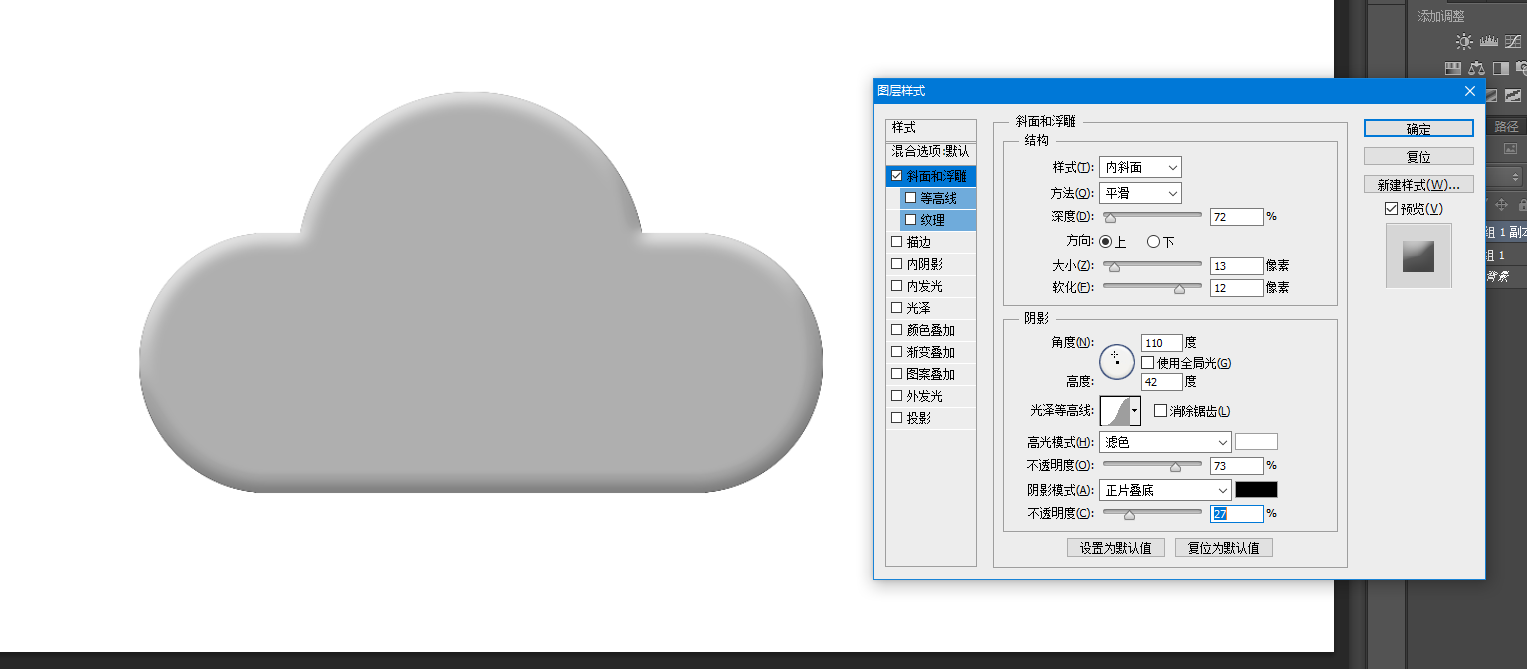Open 阴影模式 dropdown showing 正片叠底

tap(1165, 490)
